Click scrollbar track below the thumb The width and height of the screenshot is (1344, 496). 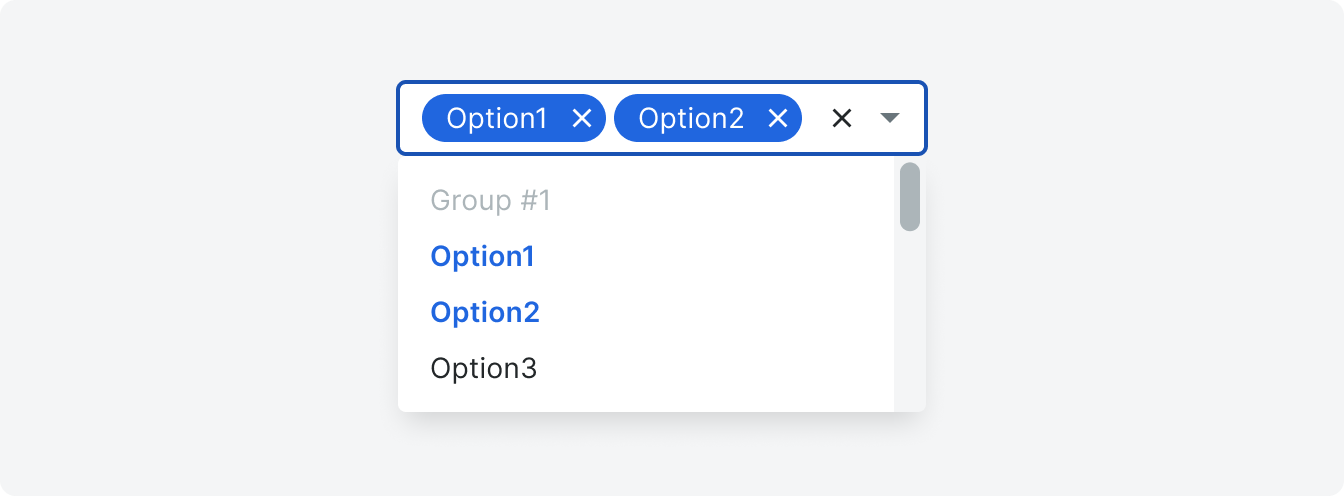910,320
